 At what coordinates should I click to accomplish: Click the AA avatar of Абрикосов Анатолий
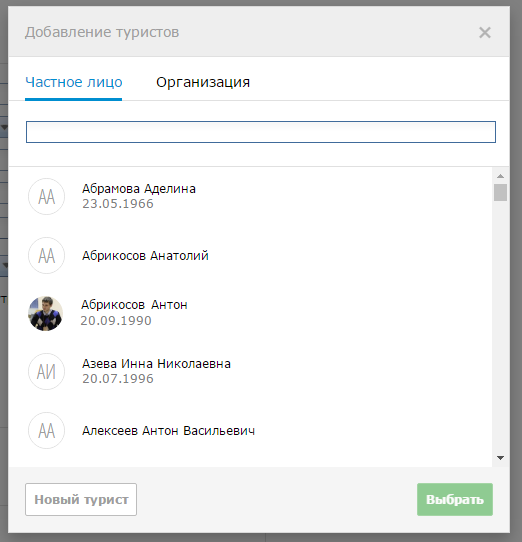[46, 255]
